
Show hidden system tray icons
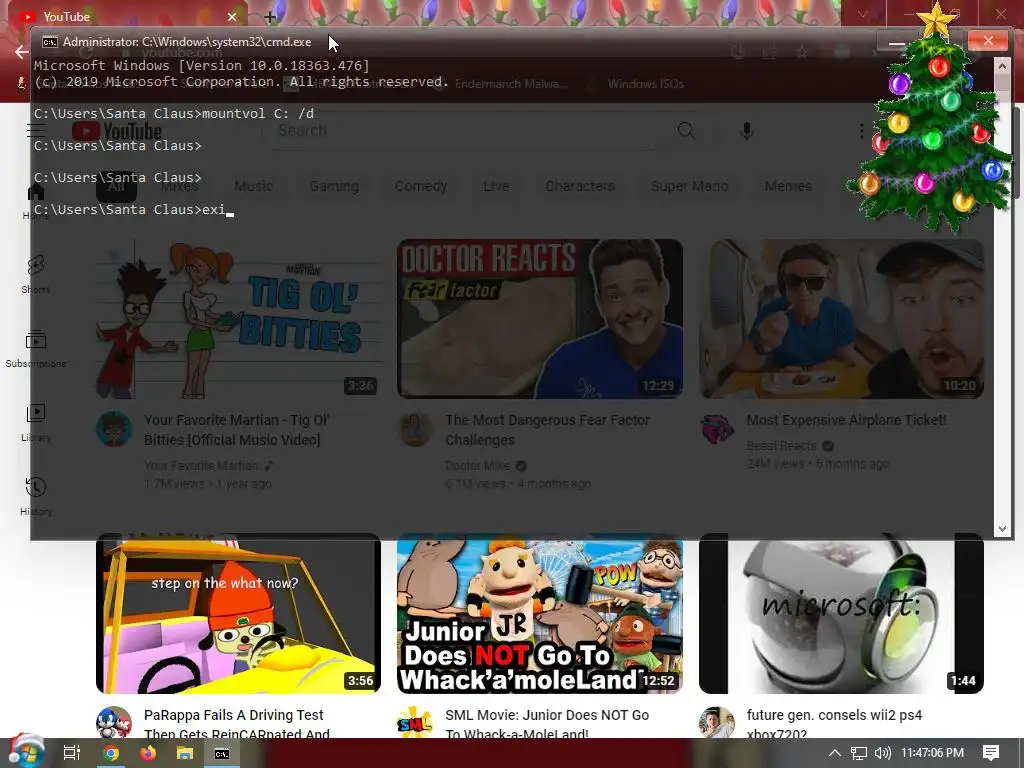835,753
